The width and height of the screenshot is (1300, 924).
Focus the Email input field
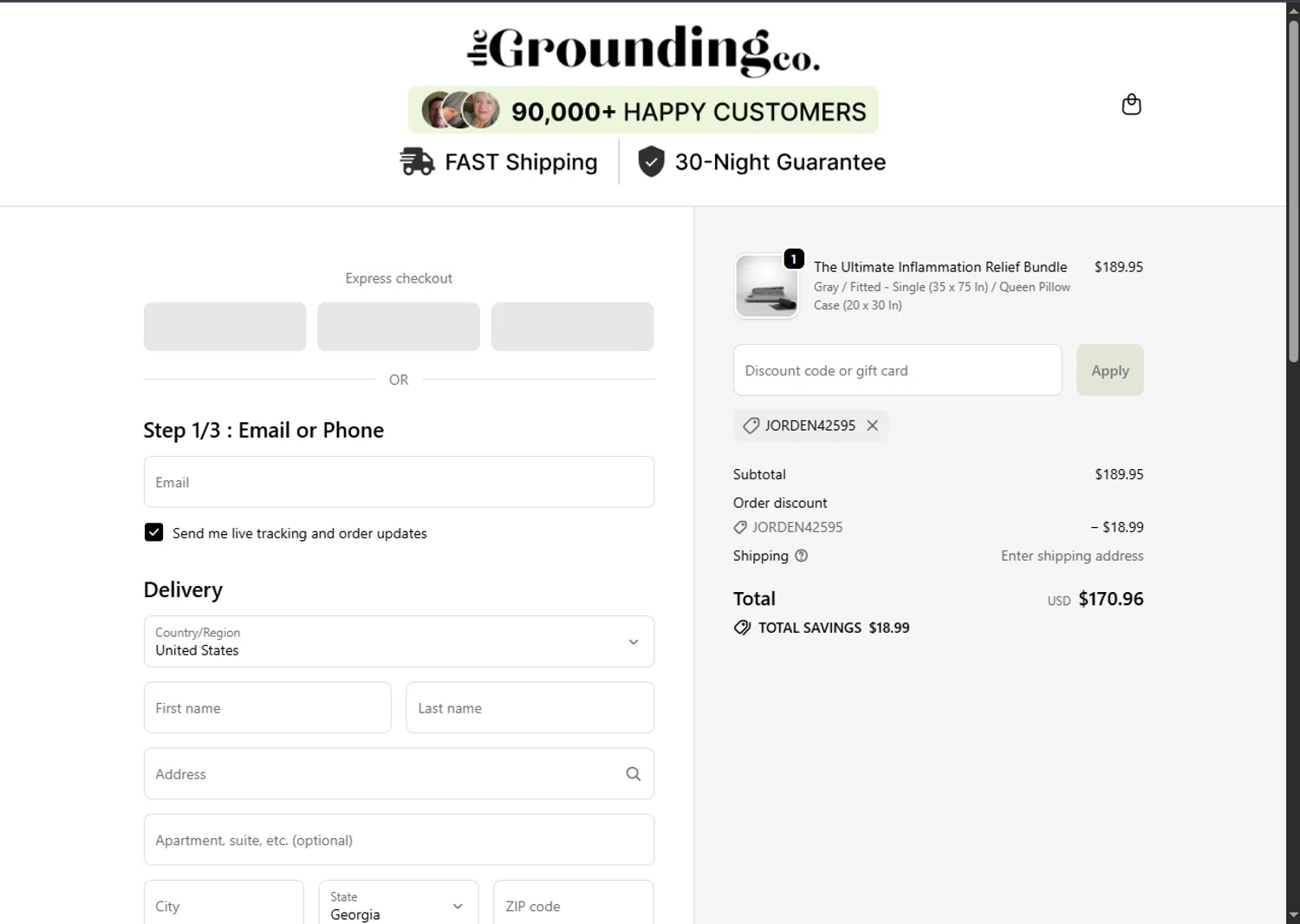(x=399, y=482)
